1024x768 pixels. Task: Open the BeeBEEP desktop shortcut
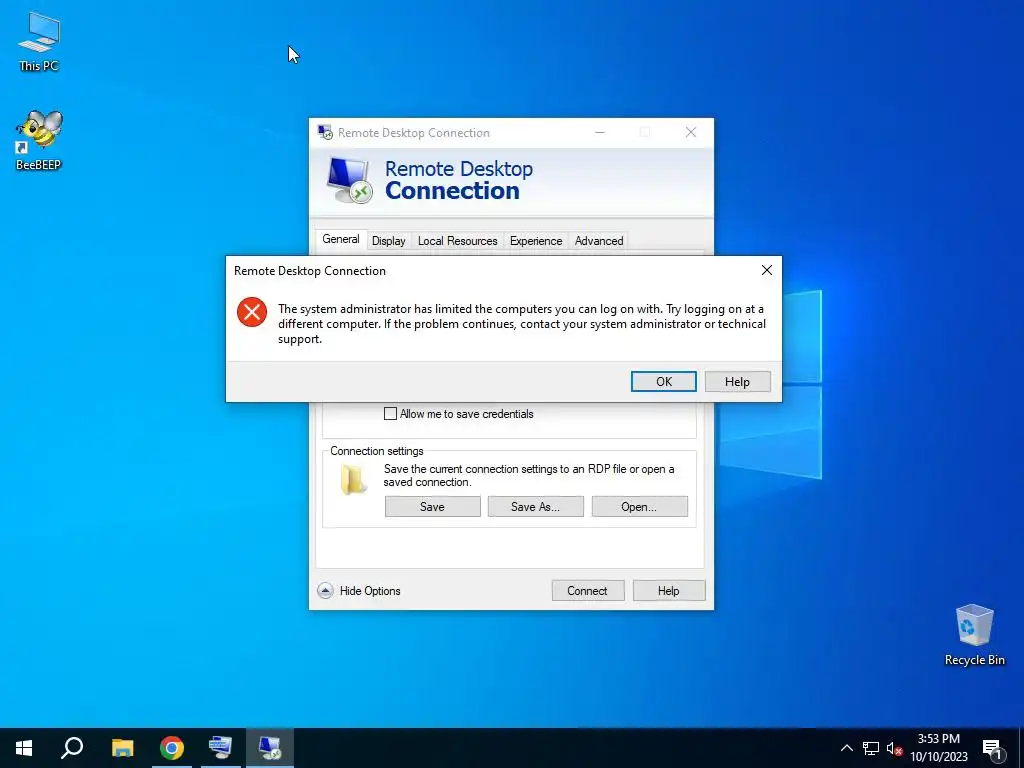[39, 140]
